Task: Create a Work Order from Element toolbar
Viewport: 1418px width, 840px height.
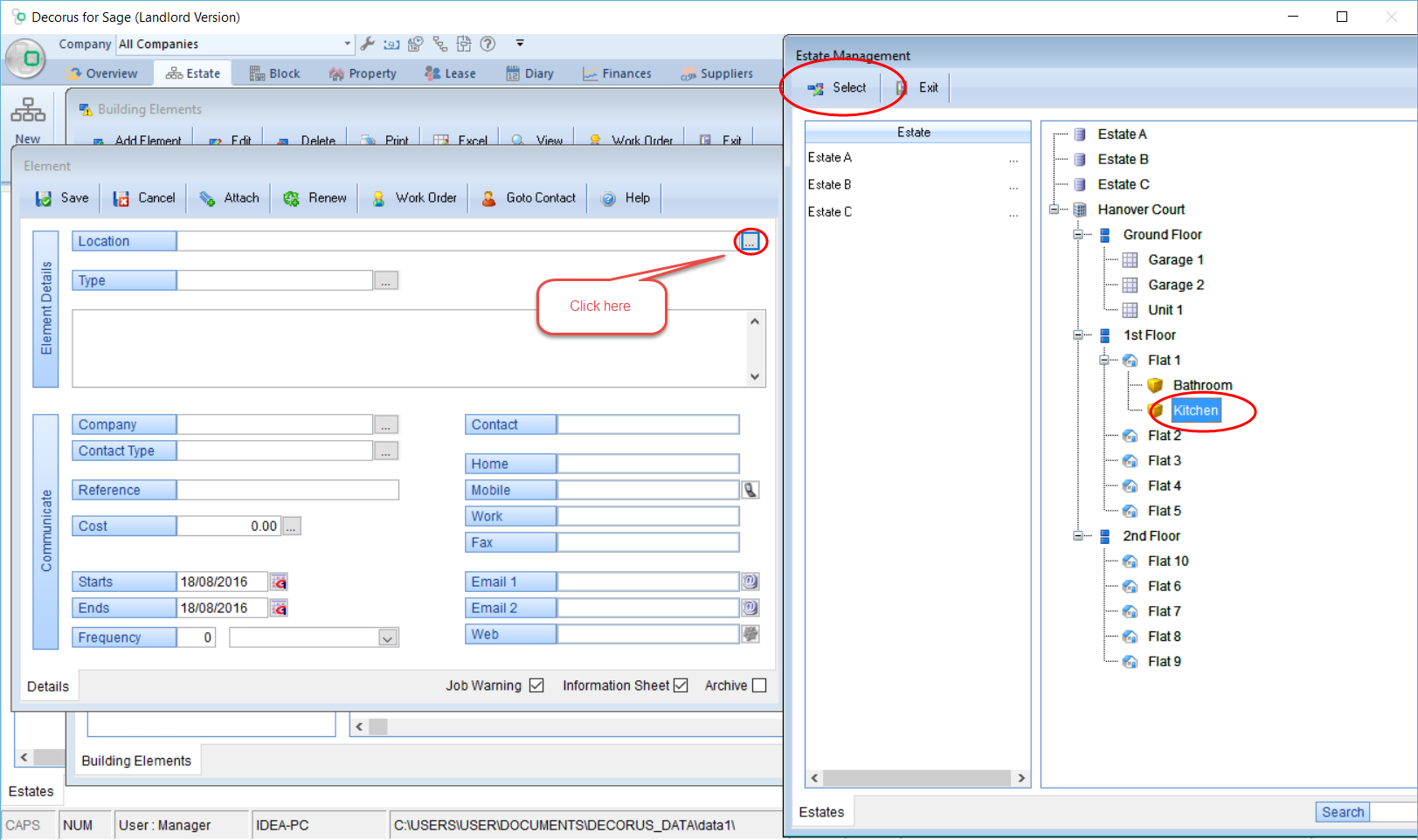Action: [414, 198]
